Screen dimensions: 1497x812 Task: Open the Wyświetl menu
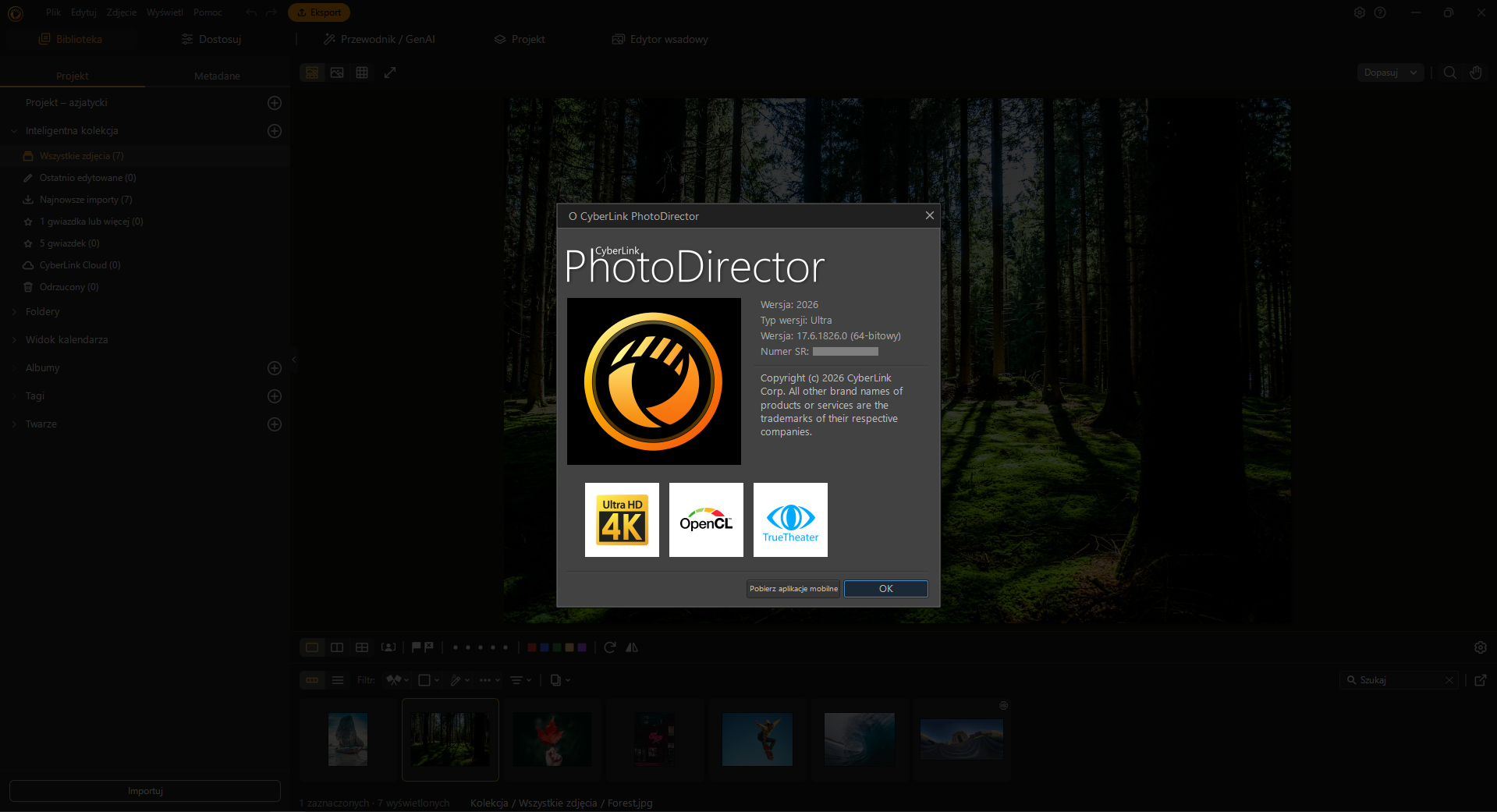click(165, 12)
